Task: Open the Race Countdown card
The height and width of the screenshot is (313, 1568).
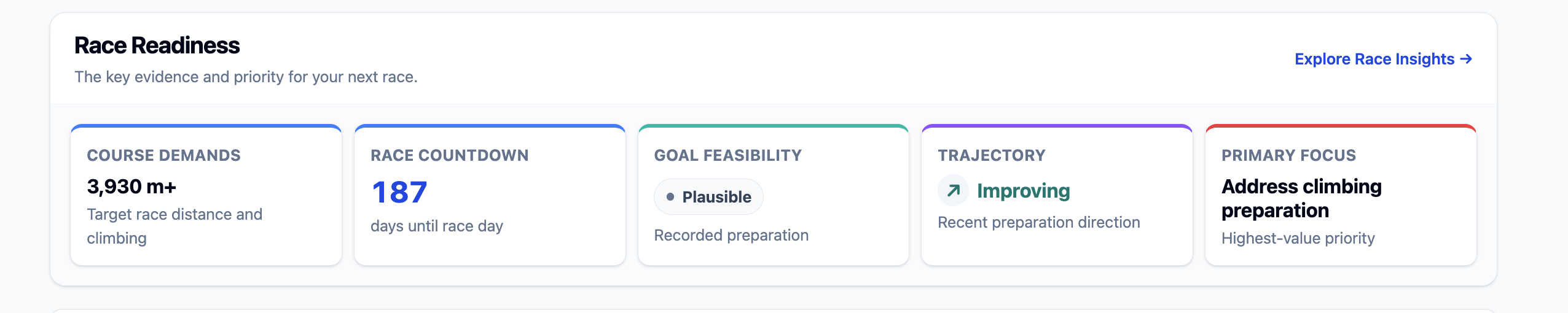Action: coord(490,195)
